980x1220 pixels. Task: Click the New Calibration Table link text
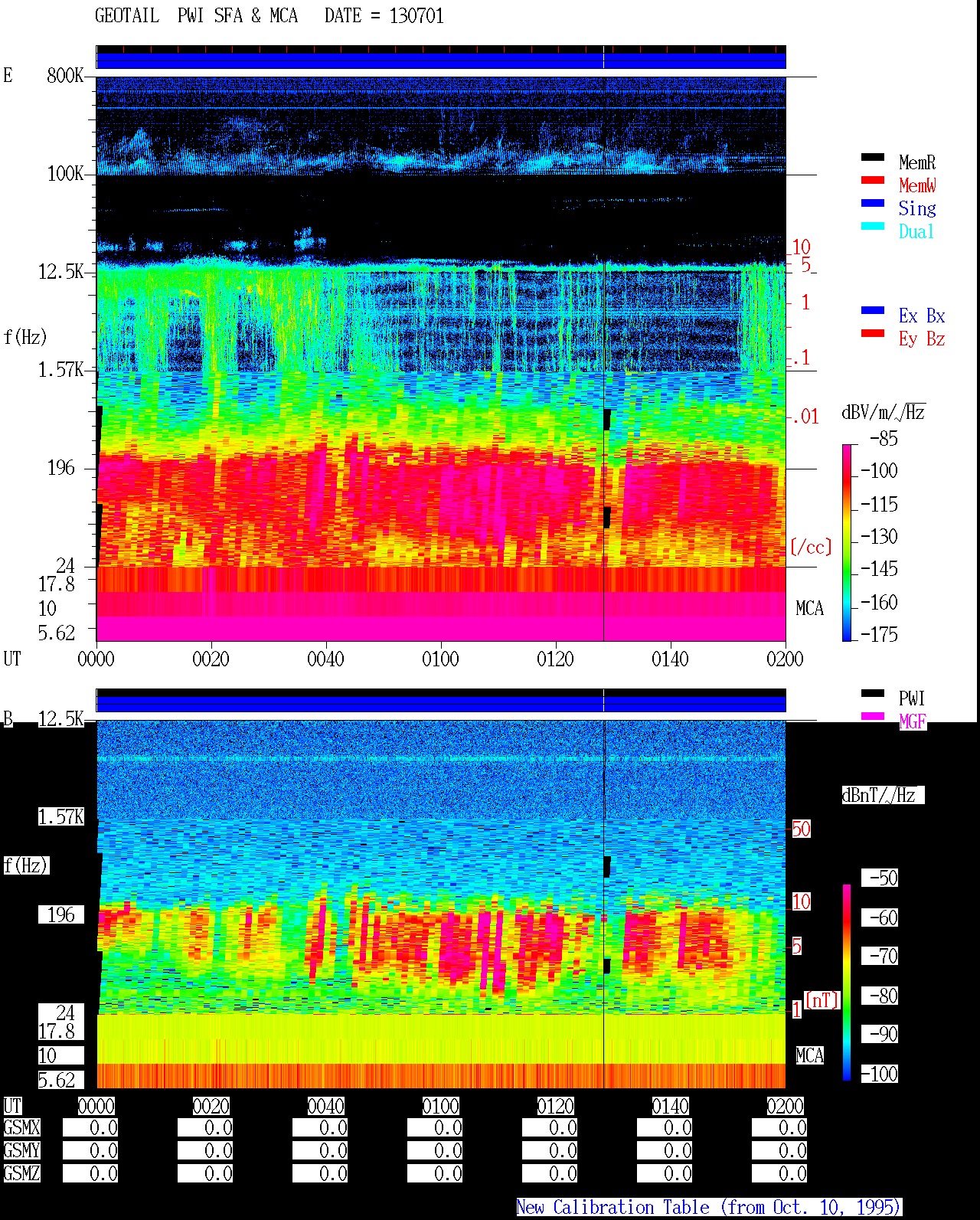[709, 1208]
